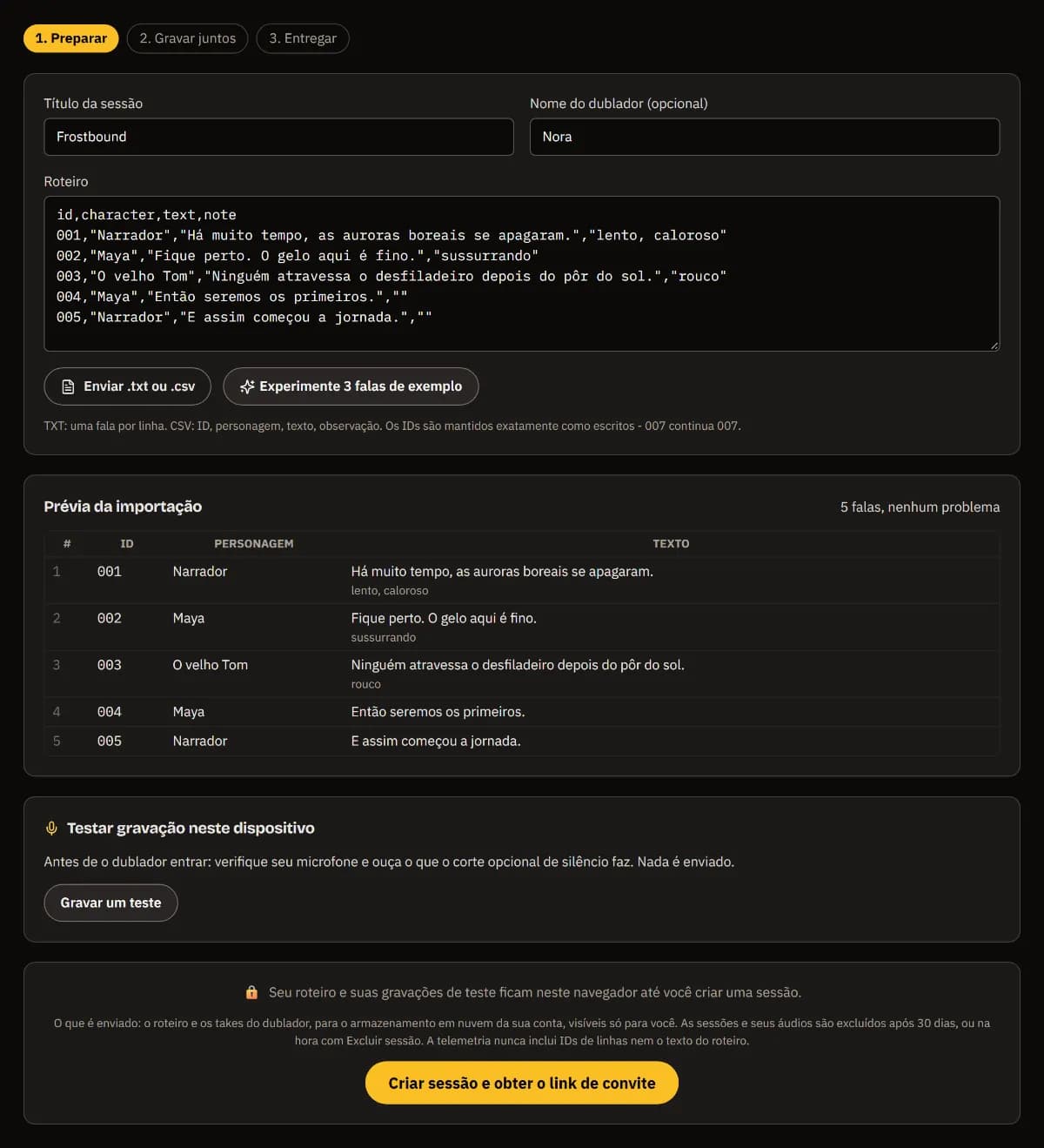The height and width of the screenshot is (1148, 1044).
Task: Click the document icon on the upload button
Action: [x=68, y=386]
